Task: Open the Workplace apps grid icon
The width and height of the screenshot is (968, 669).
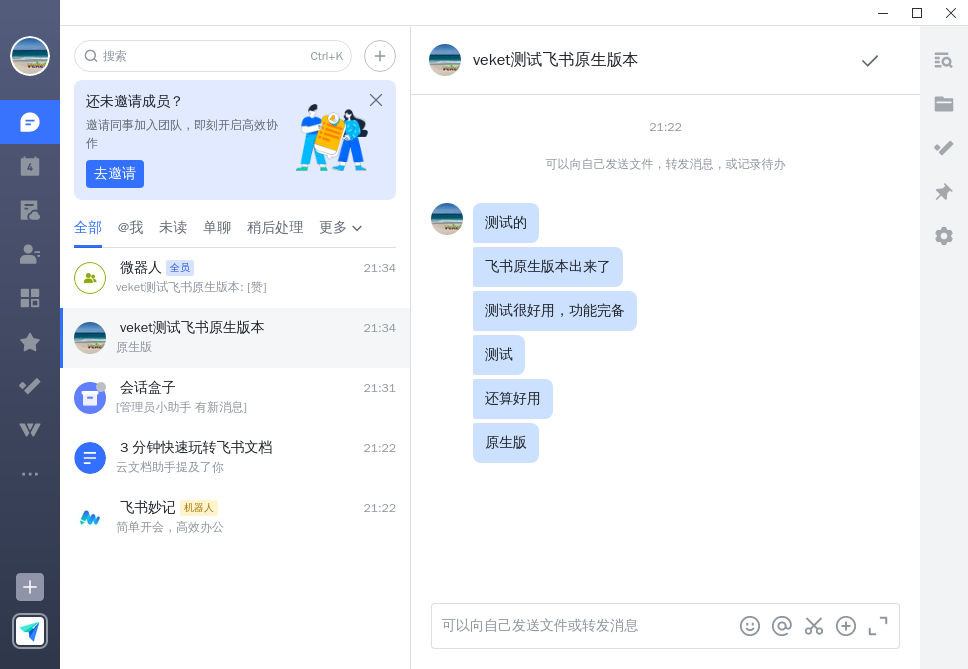Action: click(30, 298)
